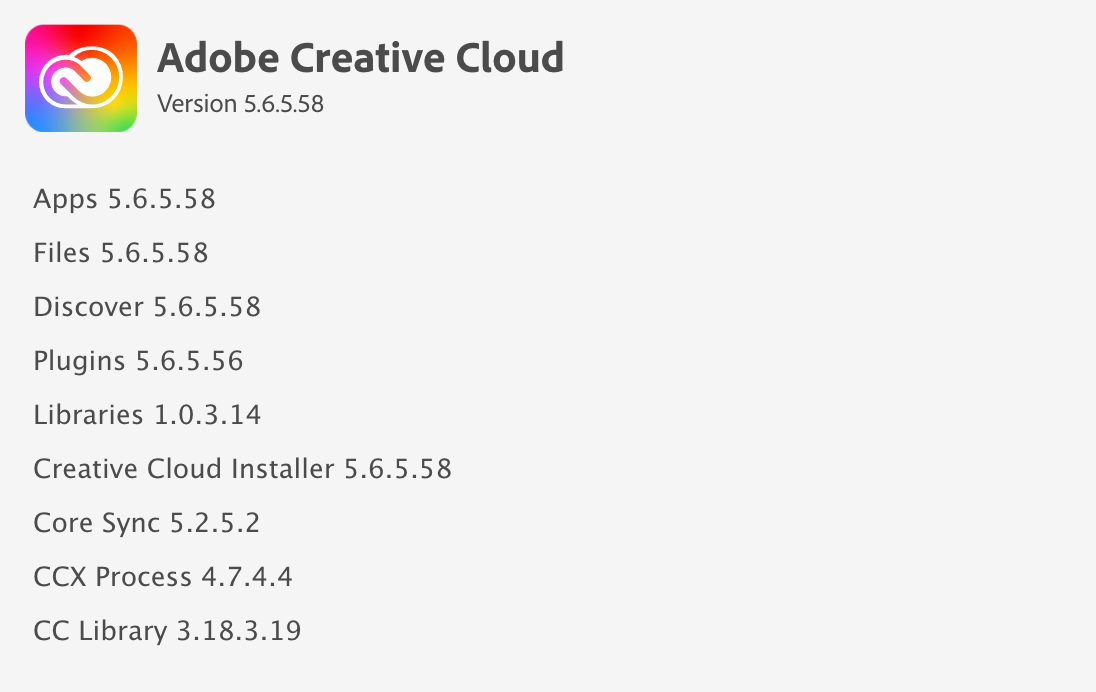1096x692 pixels.
Task: Click the "Adobe Creative Cloud" heading text
Action: tap(360, 58)
